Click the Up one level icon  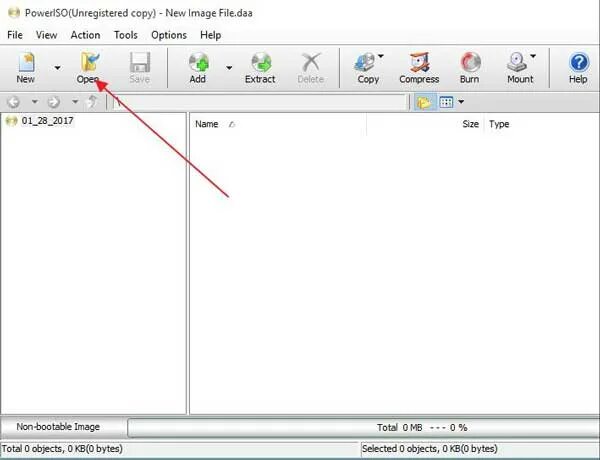click(92, 102)
